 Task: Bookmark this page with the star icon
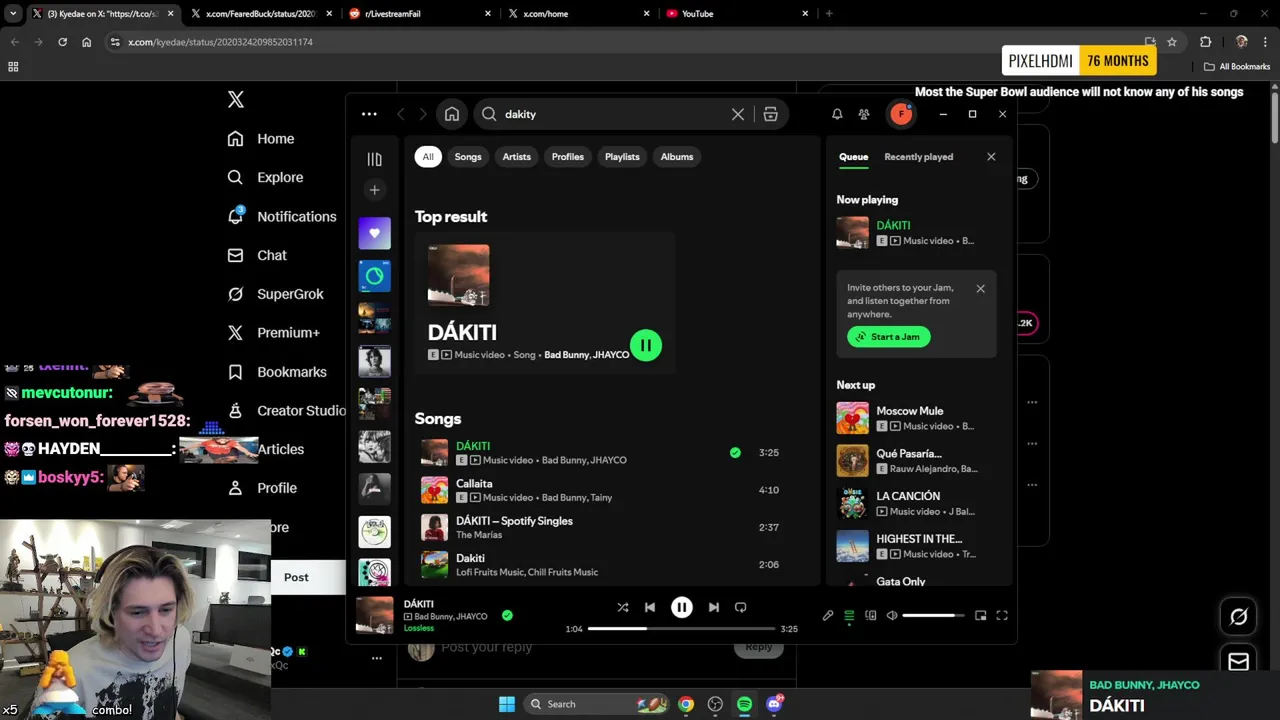tap(1172, 42)
